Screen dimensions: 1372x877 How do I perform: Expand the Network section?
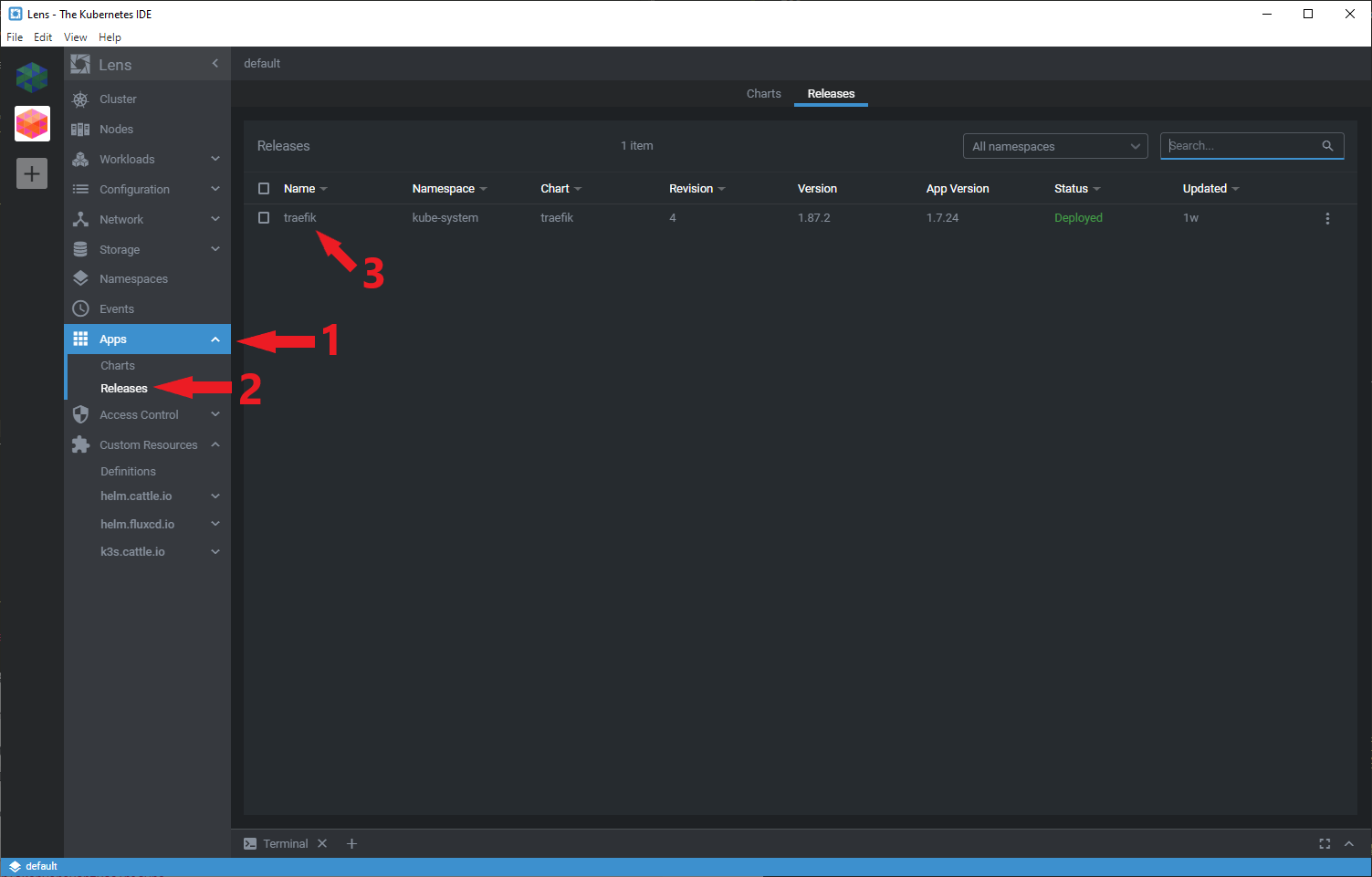(x=215, y=219)
